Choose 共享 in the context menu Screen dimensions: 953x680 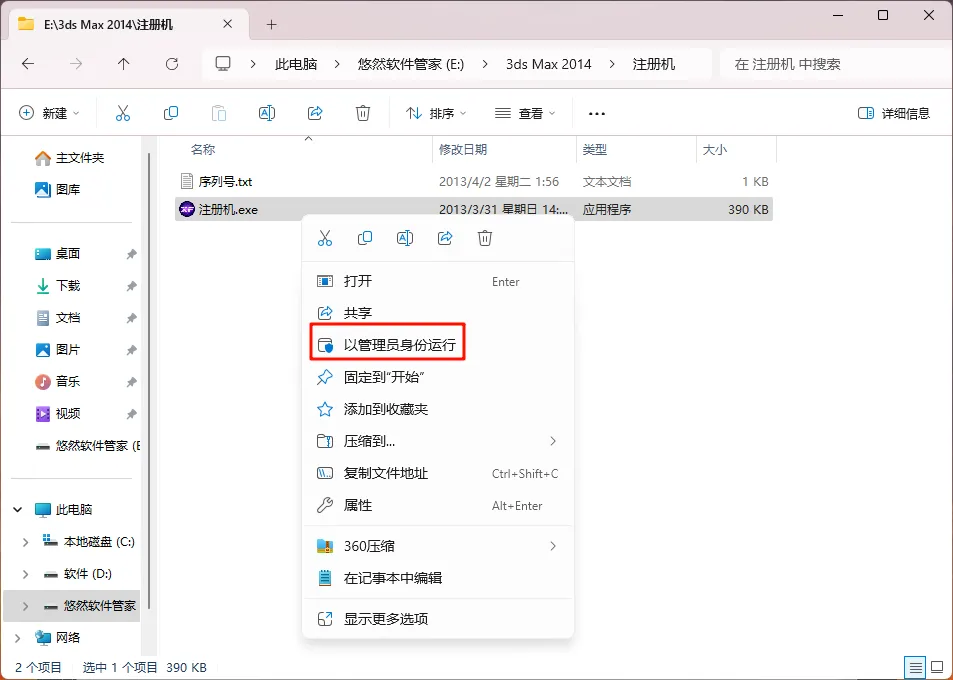click(438, 313)
